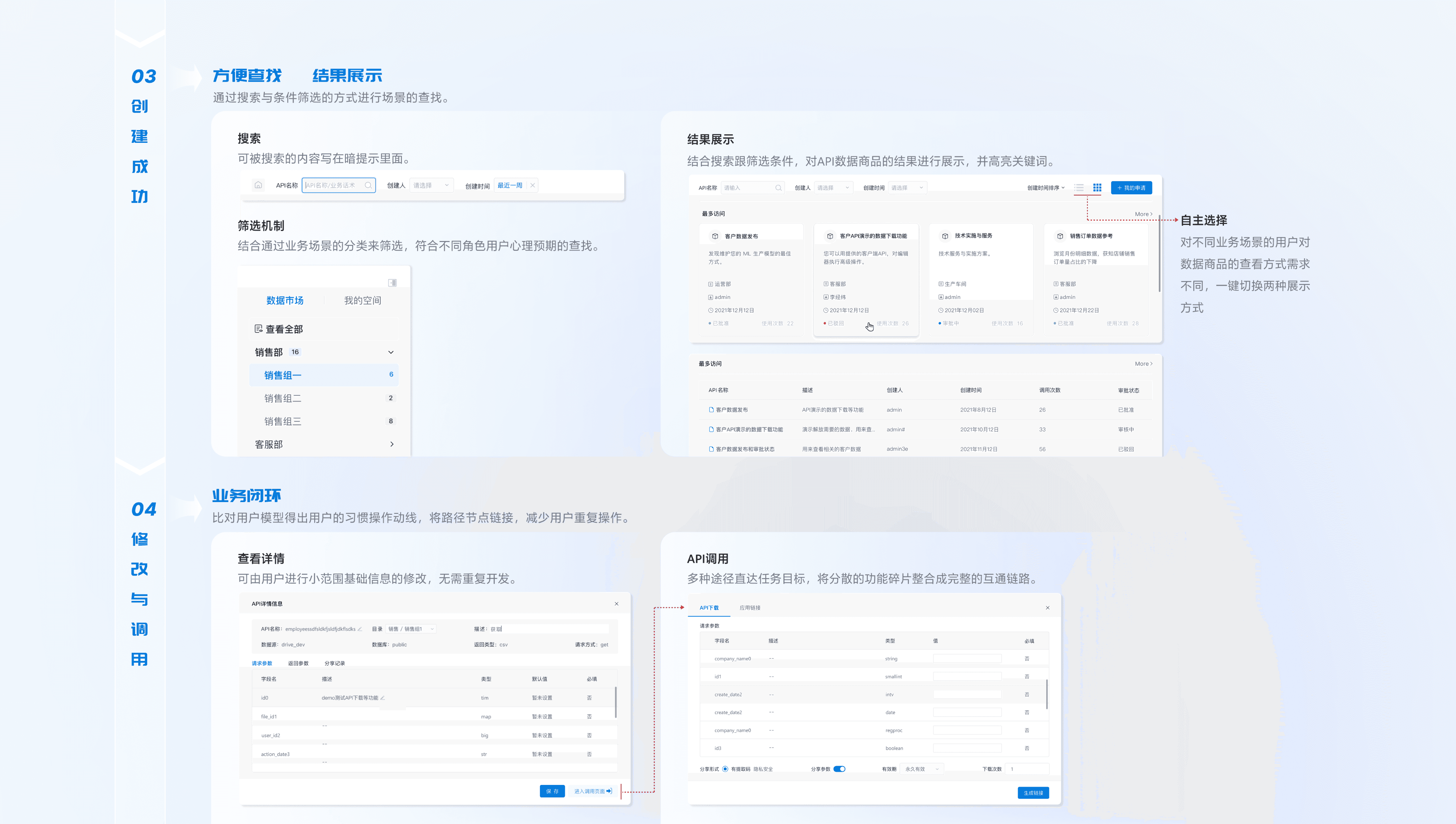
Task: Click magnifier in the API名称/业务话术 search box
Action: [368, 185]
